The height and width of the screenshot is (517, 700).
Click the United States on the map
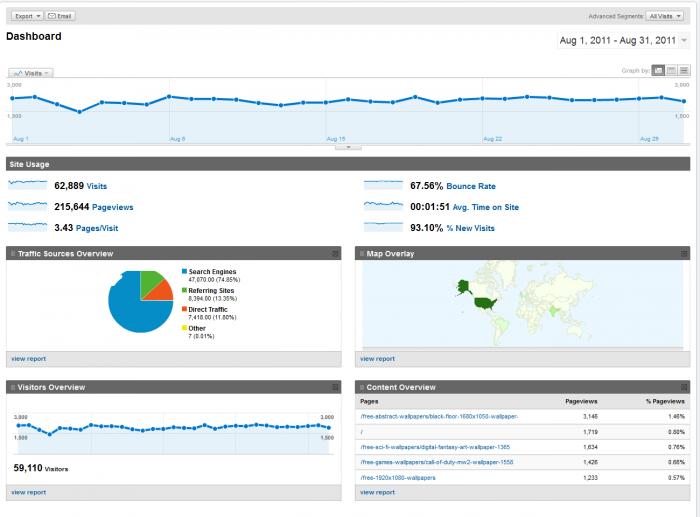(x=485, y=304)
